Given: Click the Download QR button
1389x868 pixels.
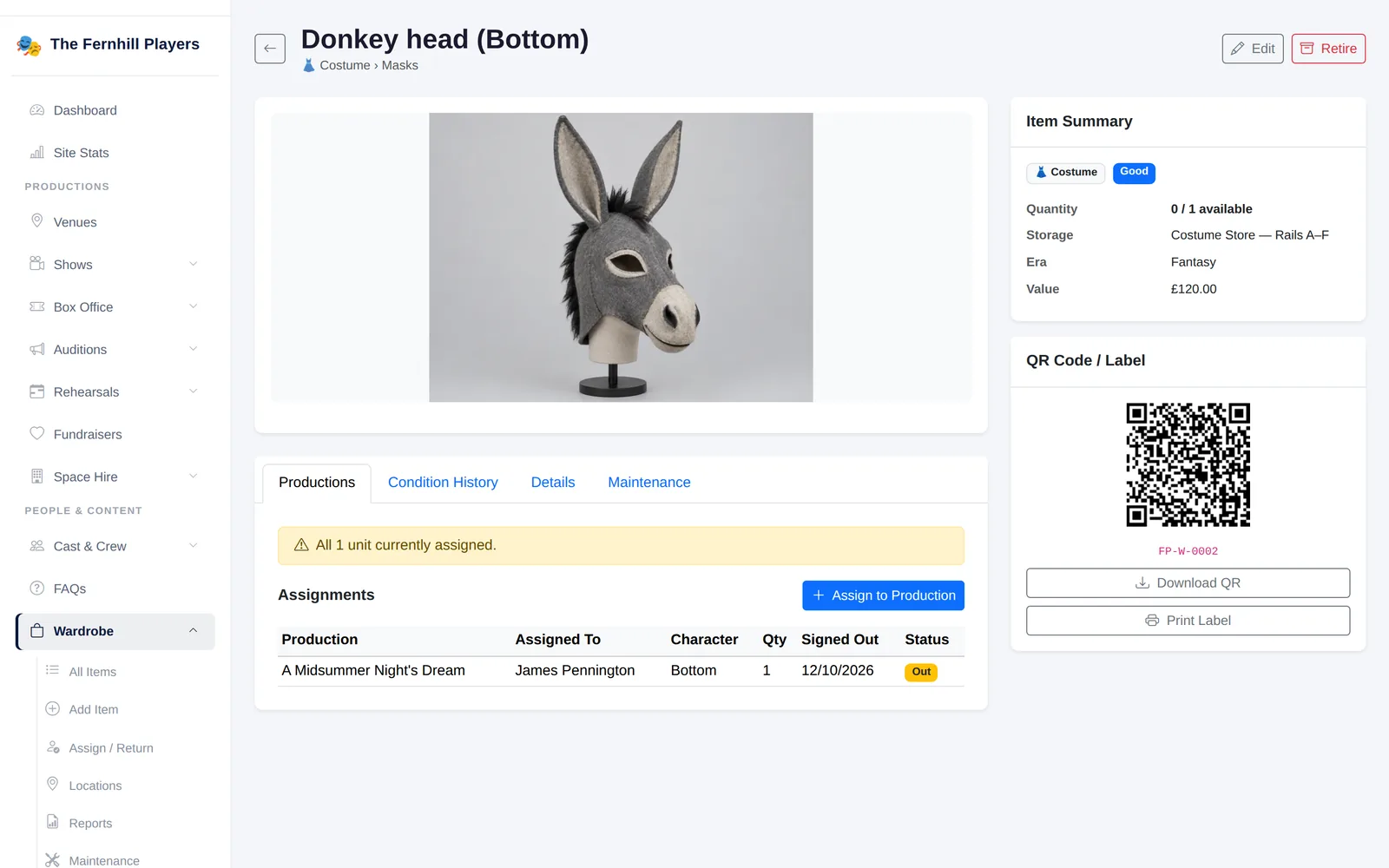Looking at the screenshot, I should coord(1188,583).
